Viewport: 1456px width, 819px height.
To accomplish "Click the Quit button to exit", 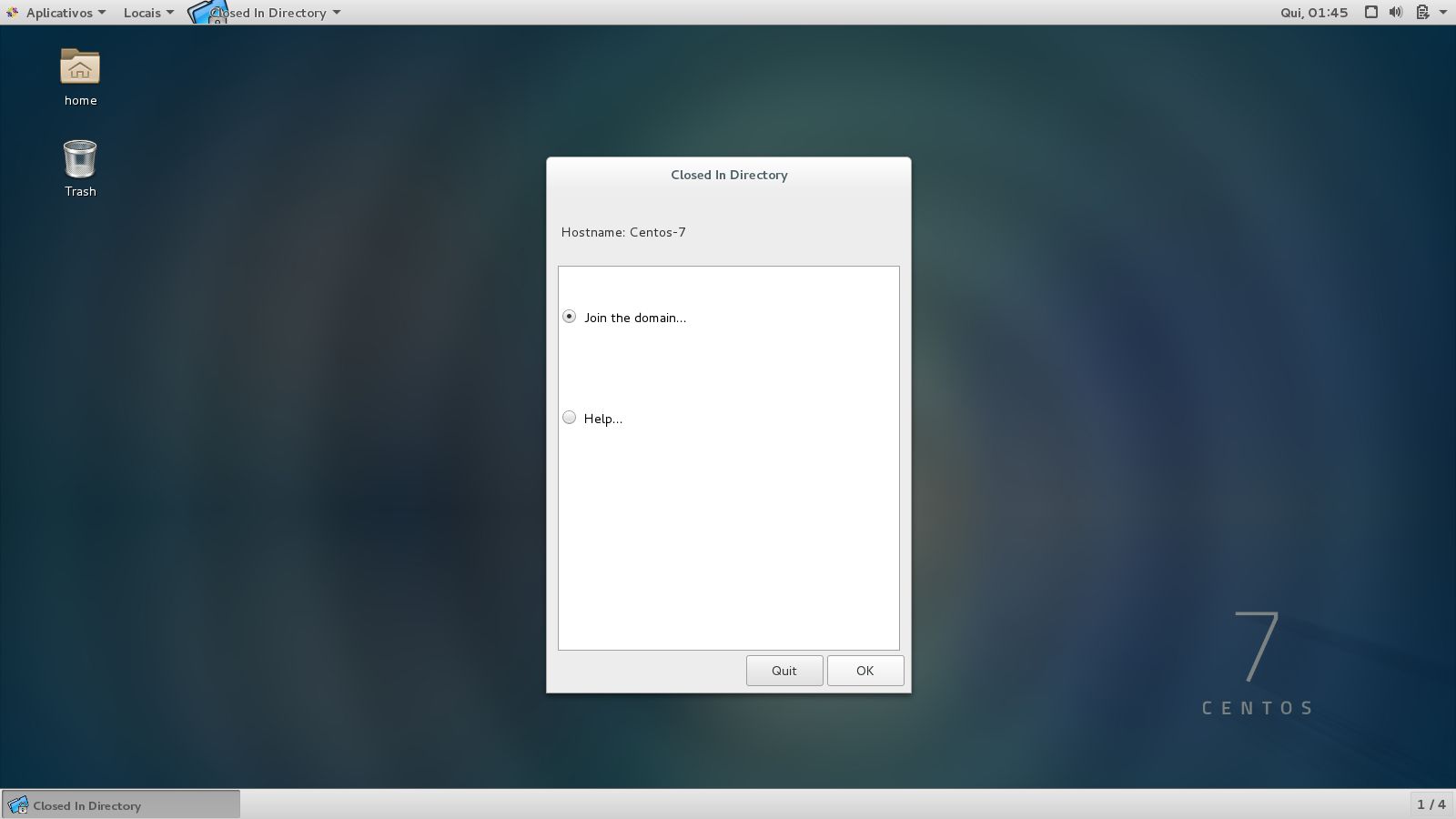I will (x=784, y=670).
